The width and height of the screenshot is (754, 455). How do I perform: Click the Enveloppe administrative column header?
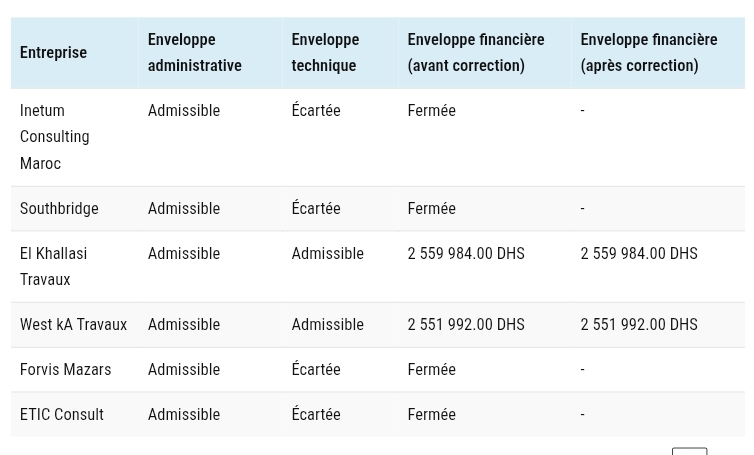pyautogui.click(x=194, y=52)
